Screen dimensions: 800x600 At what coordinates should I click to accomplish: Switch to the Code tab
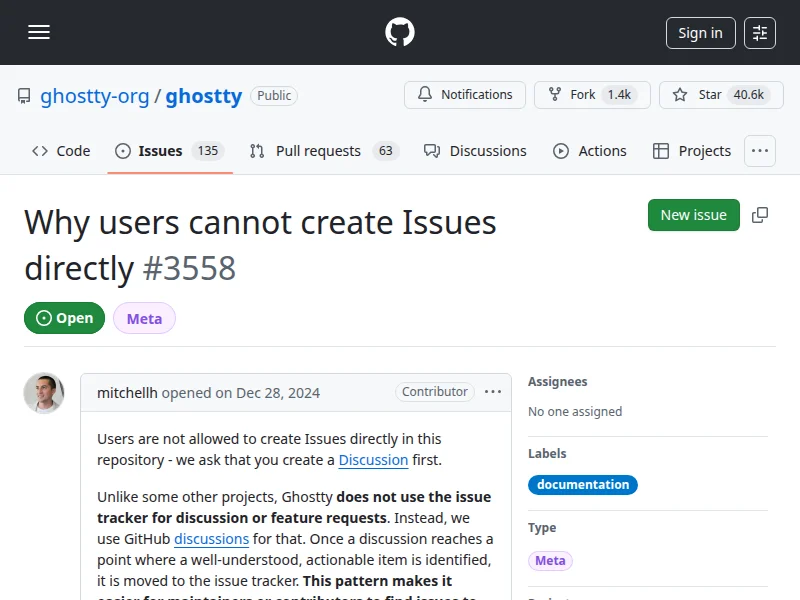pos(61,151)
